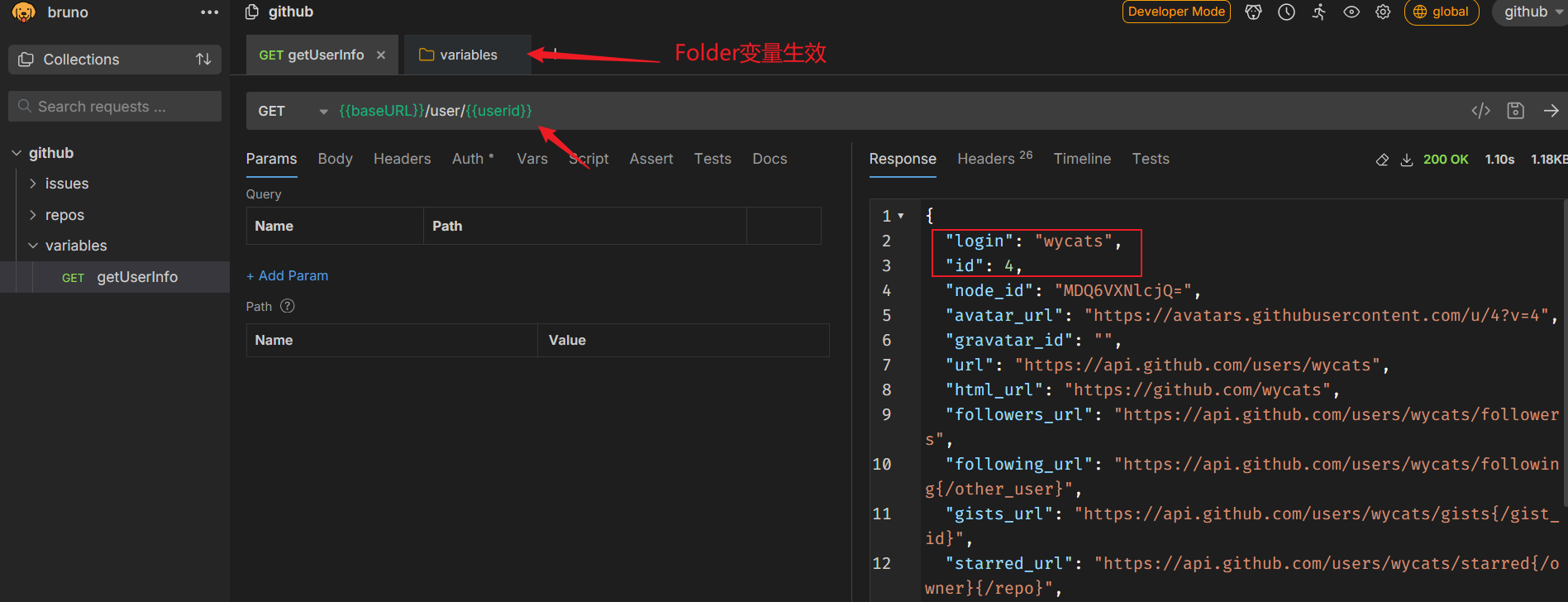
Task: Click the {{userid}} variable in URL
Action: pos(499,111)
